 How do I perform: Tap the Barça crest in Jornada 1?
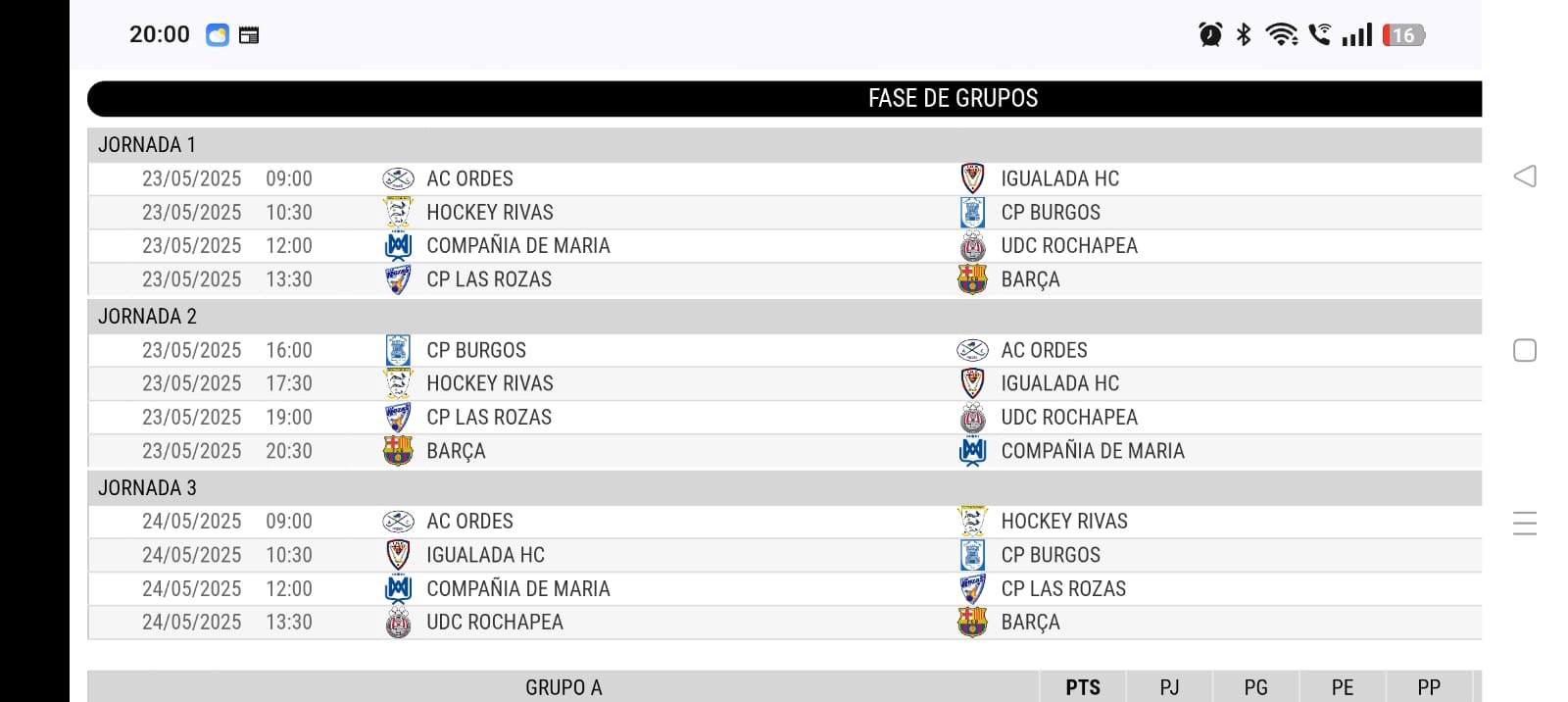coord(972,279)
